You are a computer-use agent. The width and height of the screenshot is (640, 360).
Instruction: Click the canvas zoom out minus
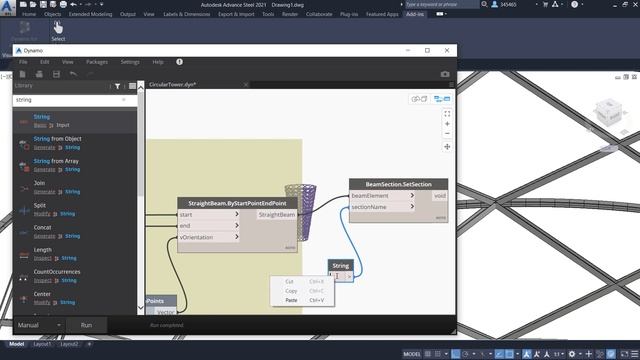pos(447,133)
